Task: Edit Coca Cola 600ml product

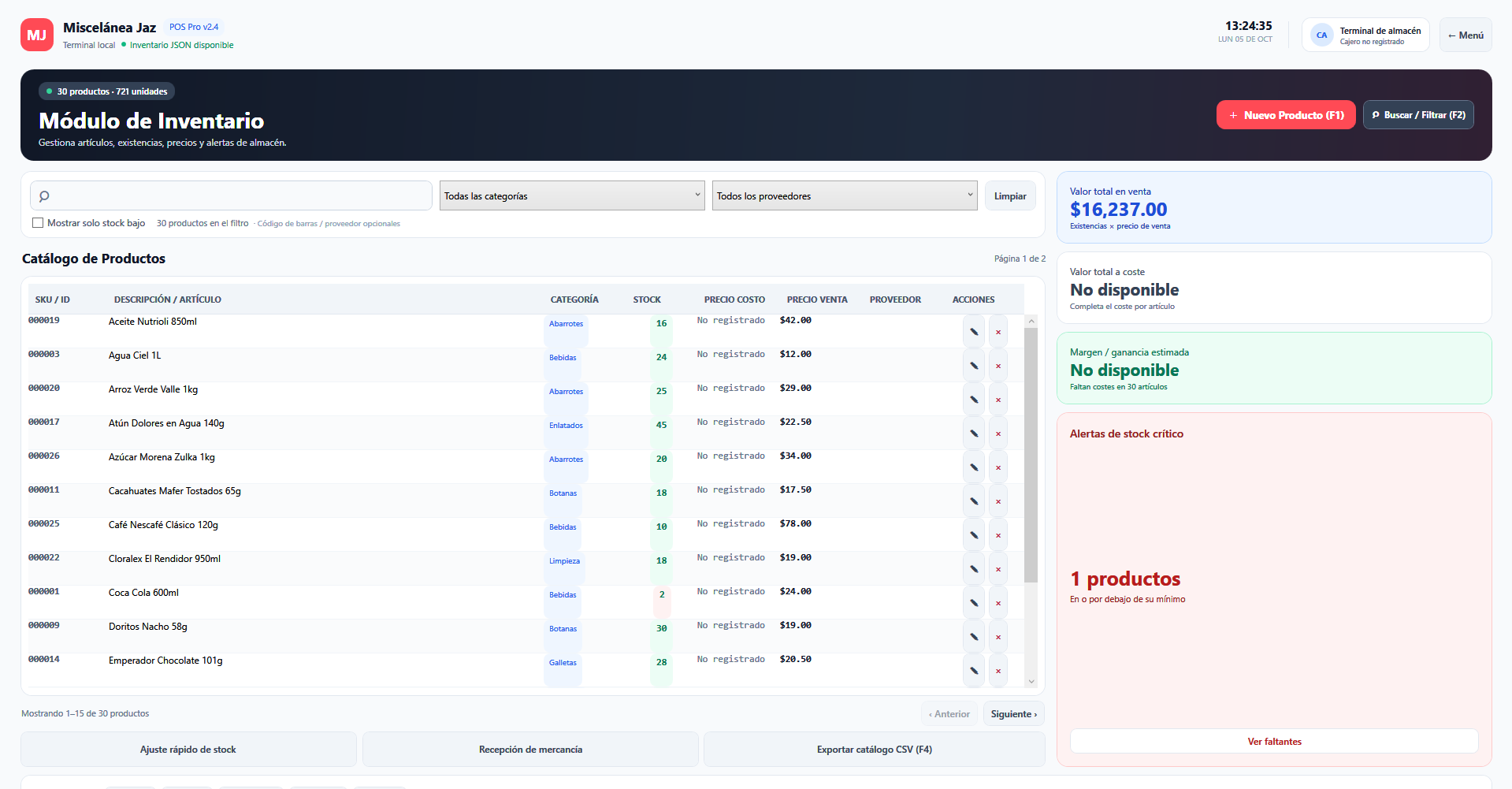Action: 974,603
